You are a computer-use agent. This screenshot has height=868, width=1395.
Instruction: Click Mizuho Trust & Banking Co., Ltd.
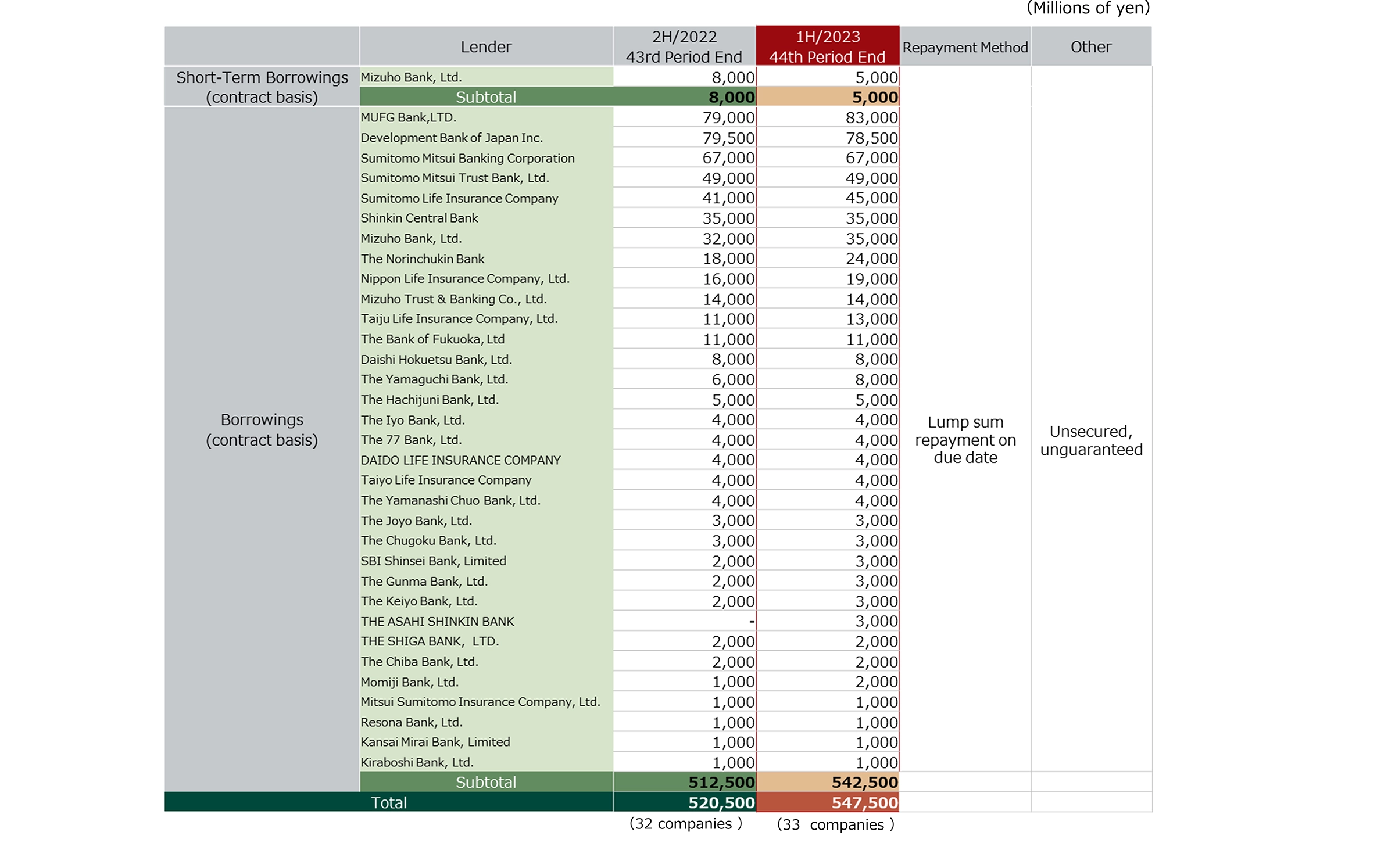tap(453, 299)
